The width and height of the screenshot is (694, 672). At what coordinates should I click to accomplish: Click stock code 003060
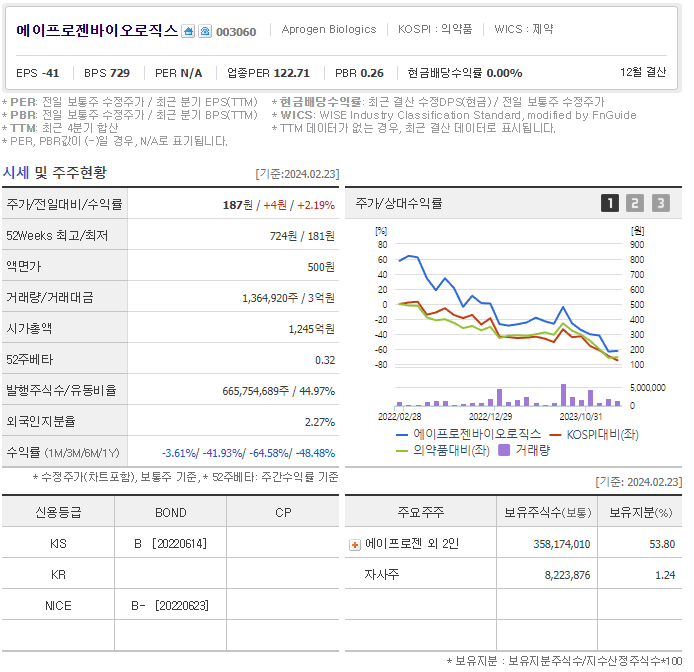tap(236, 32)
